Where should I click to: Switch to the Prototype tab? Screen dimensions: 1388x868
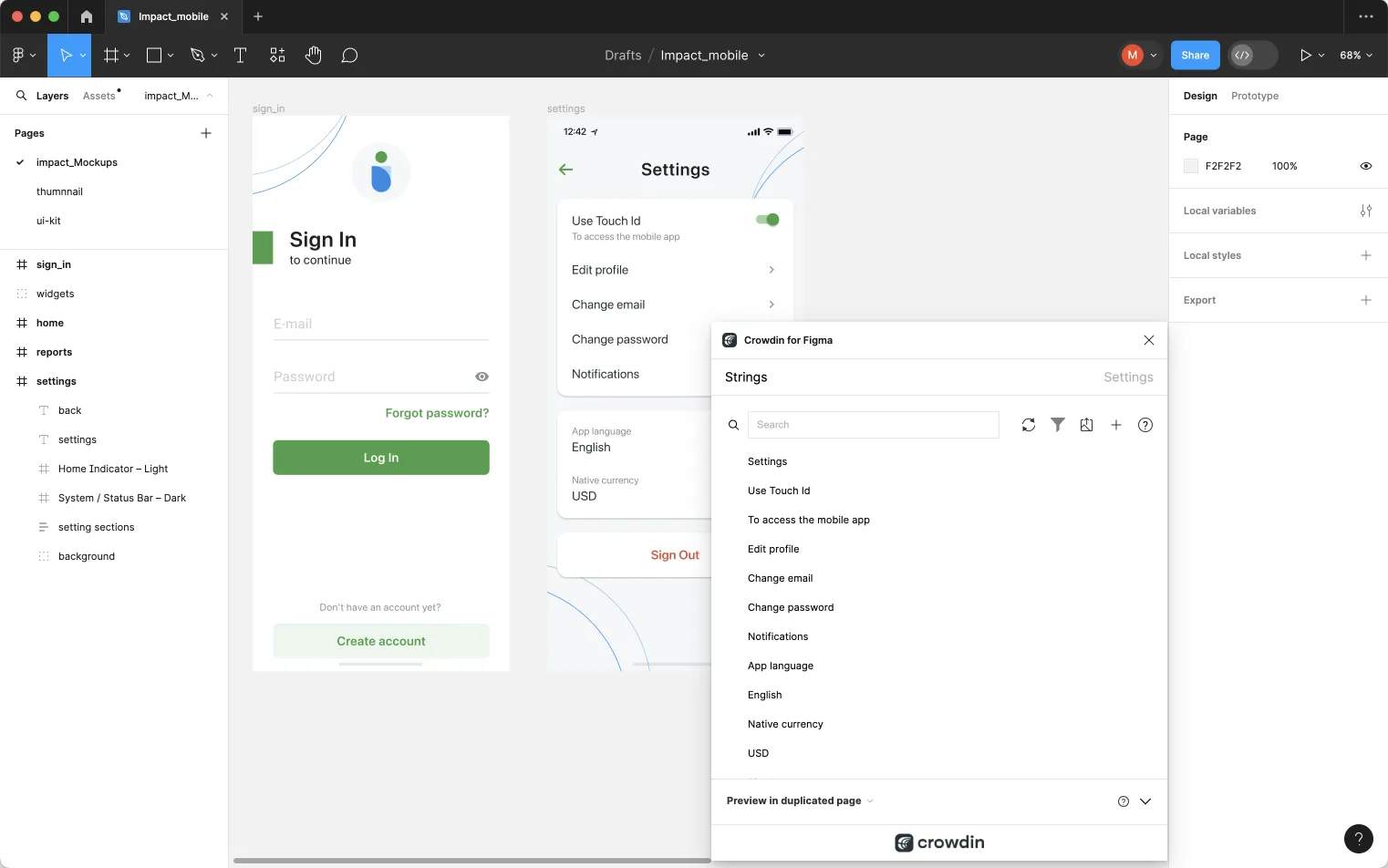pyautogui.click(x=1255, y=96)
